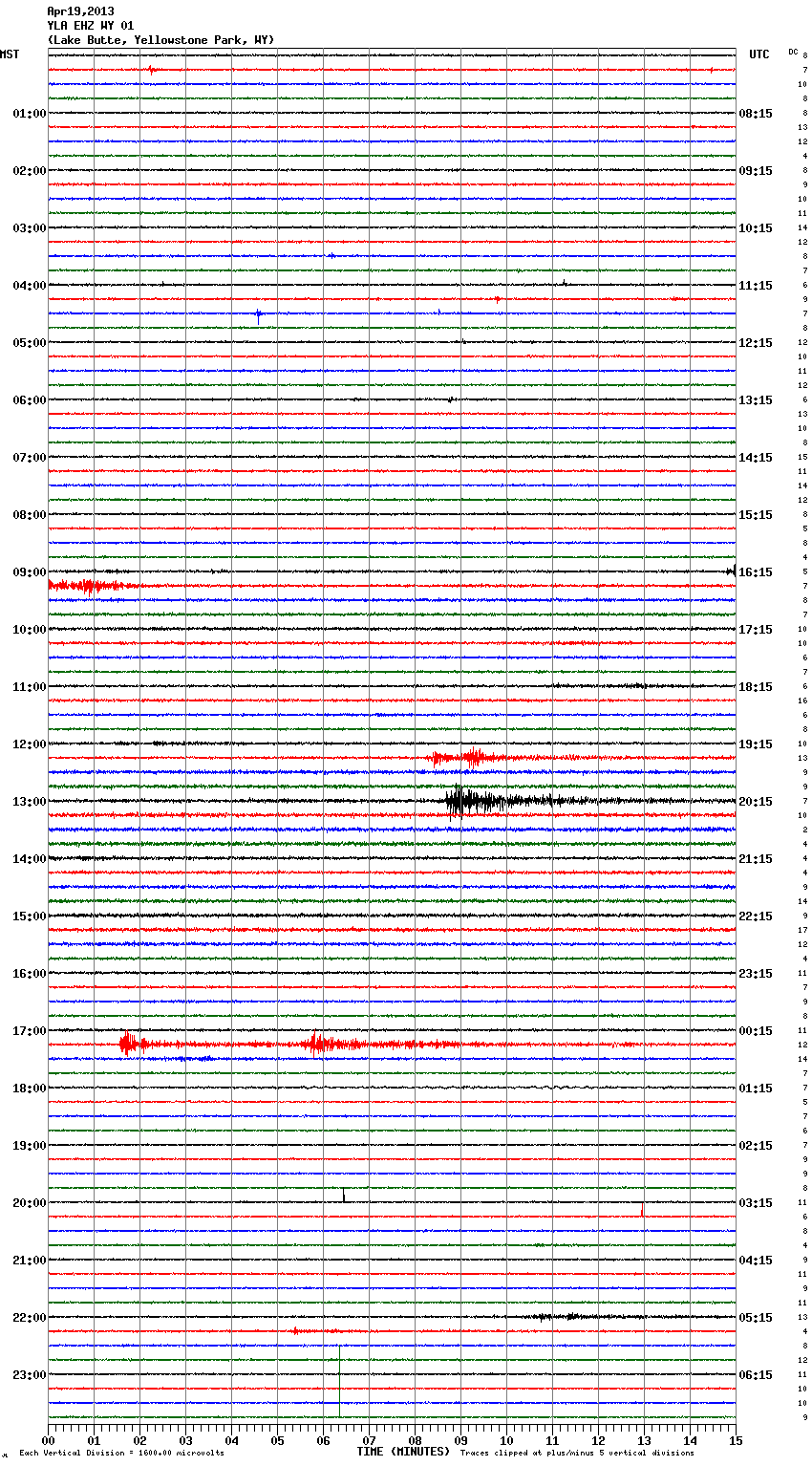Click the blue spike on the 04:30 trace
The width and height of the screenshot is (812, 1466).
[x=258, y=315]
